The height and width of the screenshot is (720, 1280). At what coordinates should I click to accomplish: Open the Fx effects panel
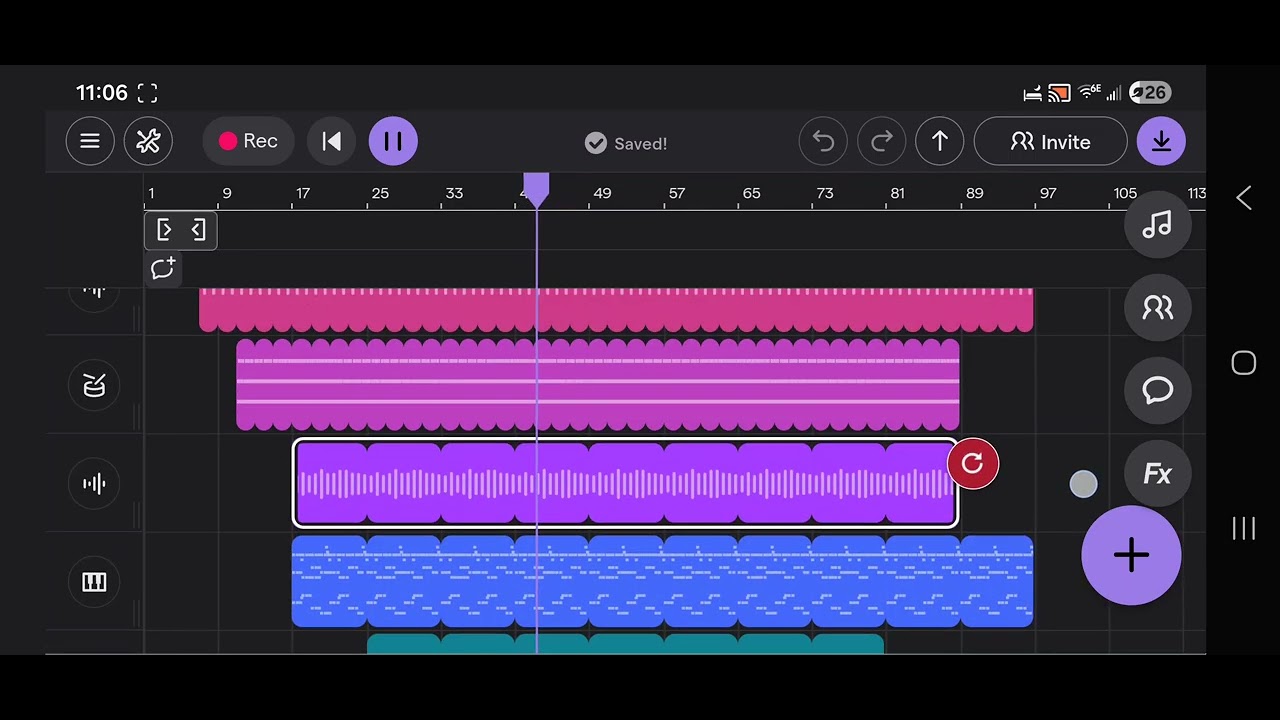pos(1157,474)
